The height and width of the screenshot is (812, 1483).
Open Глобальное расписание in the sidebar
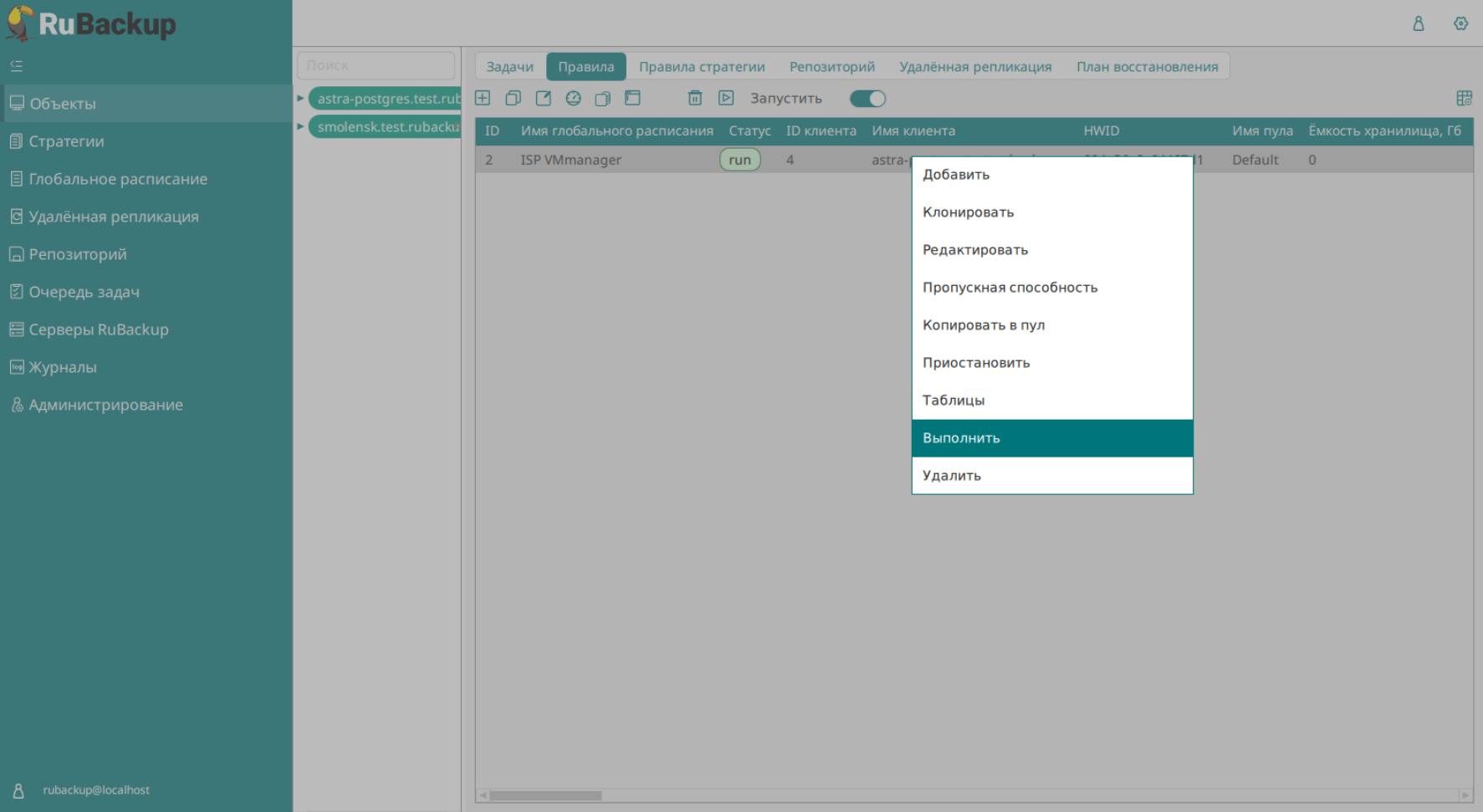(118, 179)
